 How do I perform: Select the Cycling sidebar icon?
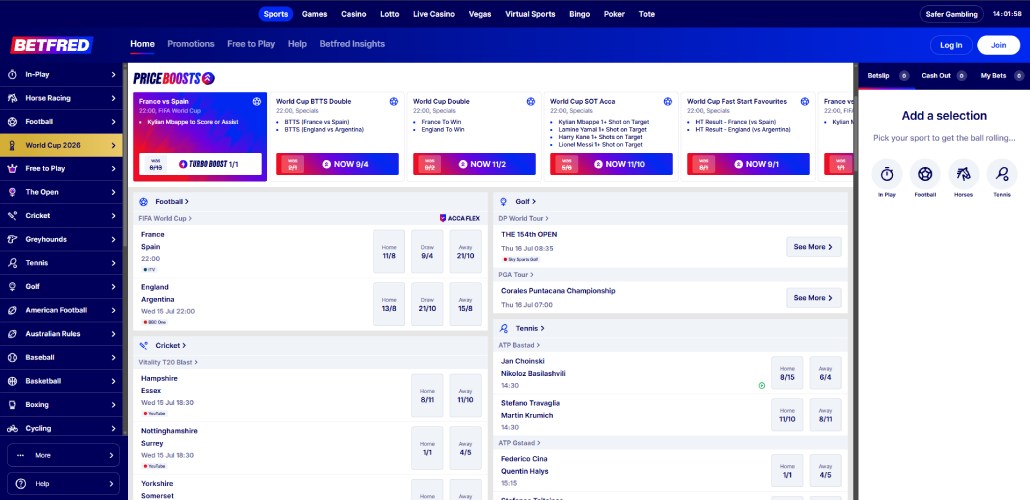pos(12,428)
